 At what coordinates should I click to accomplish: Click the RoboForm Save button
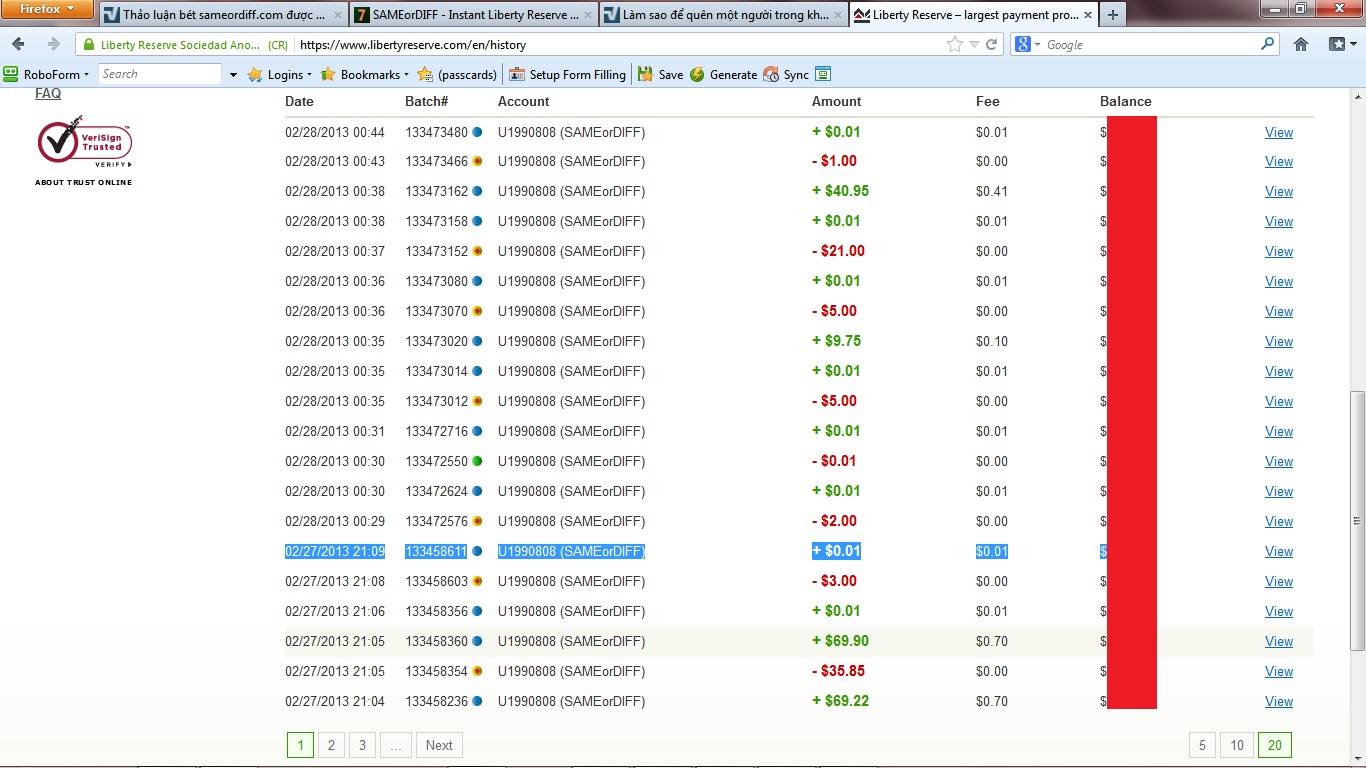[x=660, y=74]
